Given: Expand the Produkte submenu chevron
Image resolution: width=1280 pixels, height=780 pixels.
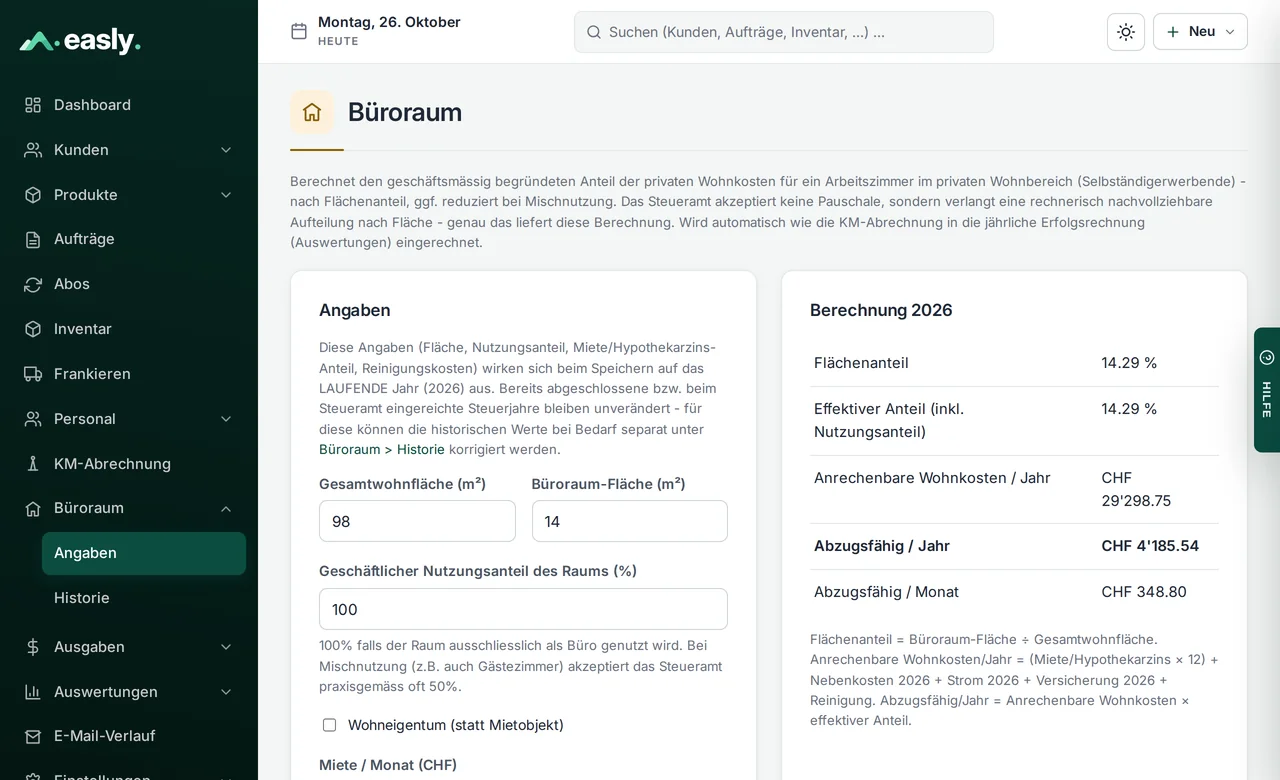Looking at the screenshot, I should tap(226, 195).
